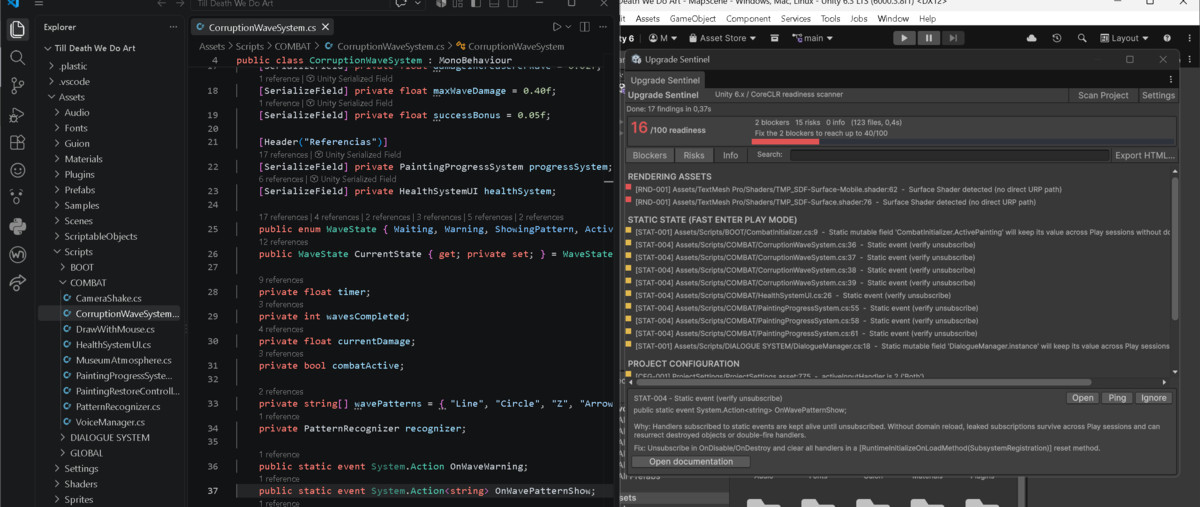Image resolution: width=1200 pixels, height=507 pixels.
Task: Collapse the COMBAT folder in Explorer
Action: click(x=88, y=283)
